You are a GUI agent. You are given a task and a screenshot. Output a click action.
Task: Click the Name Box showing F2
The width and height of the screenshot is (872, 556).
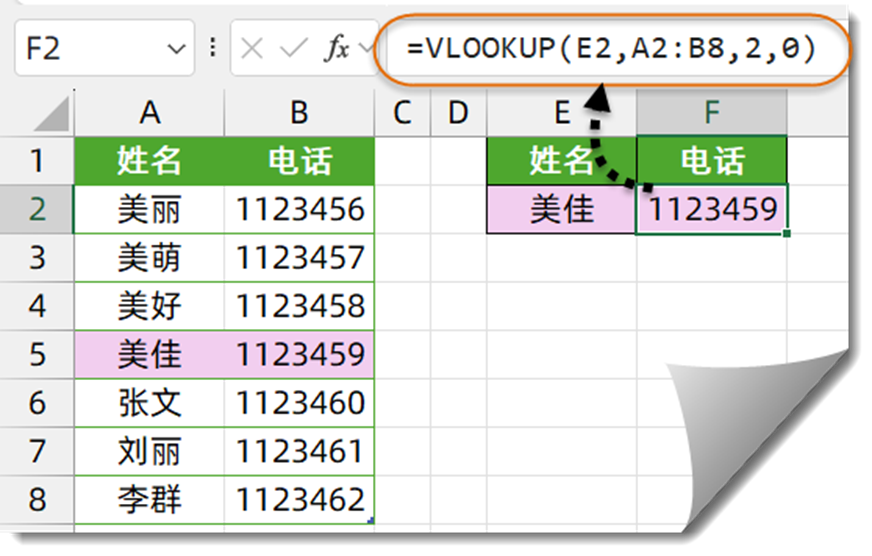tap(105, 48)
